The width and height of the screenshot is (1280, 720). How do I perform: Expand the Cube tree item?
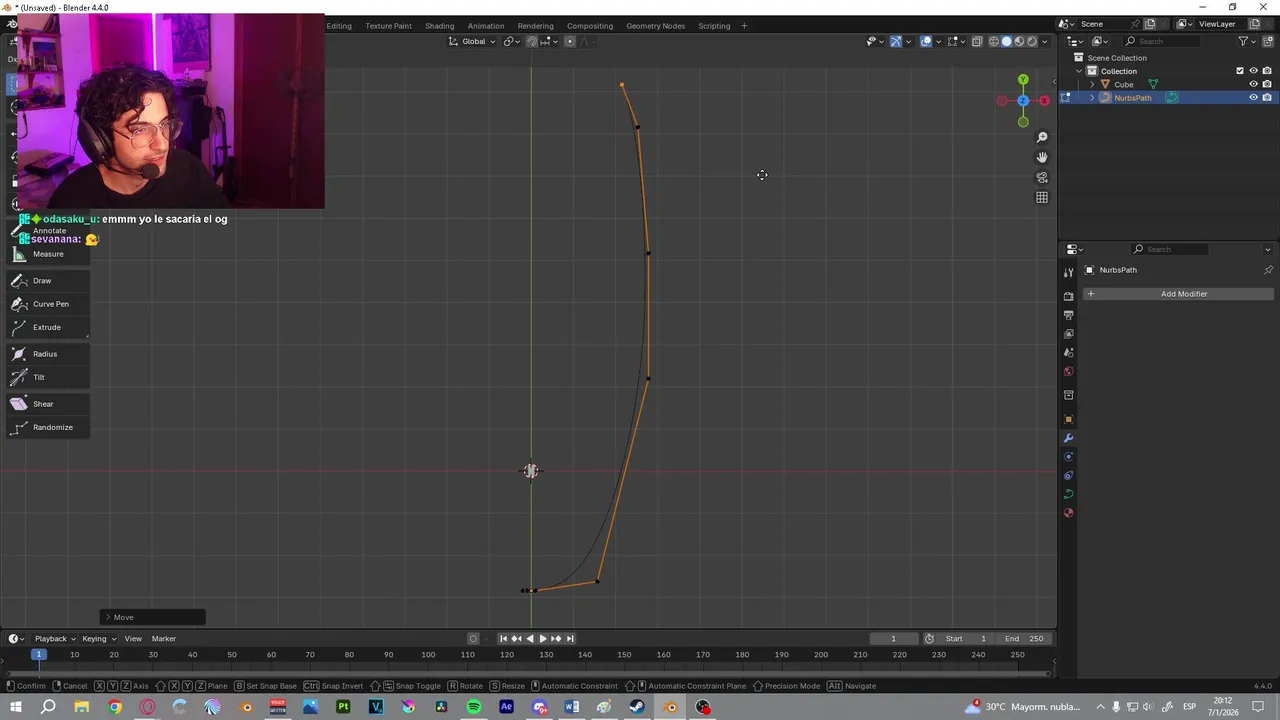point(1092,84)
